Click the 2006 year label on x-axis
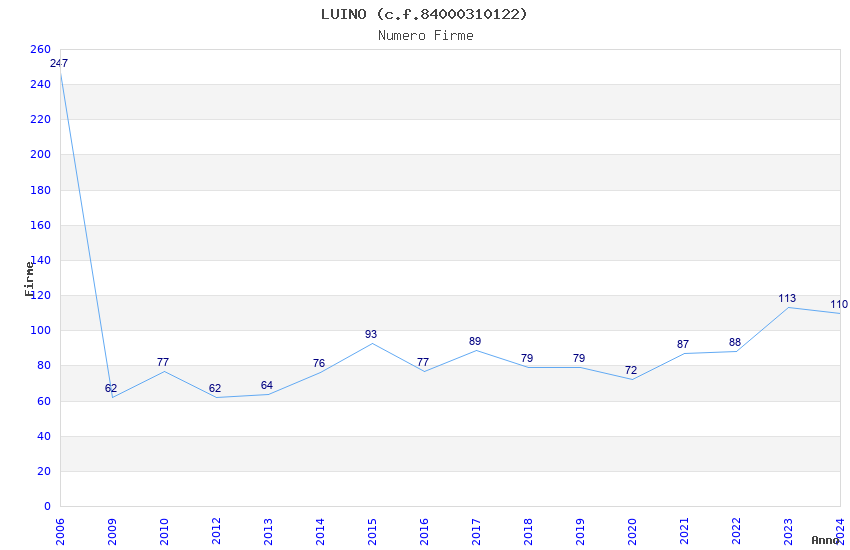 [x=60, y=531]
